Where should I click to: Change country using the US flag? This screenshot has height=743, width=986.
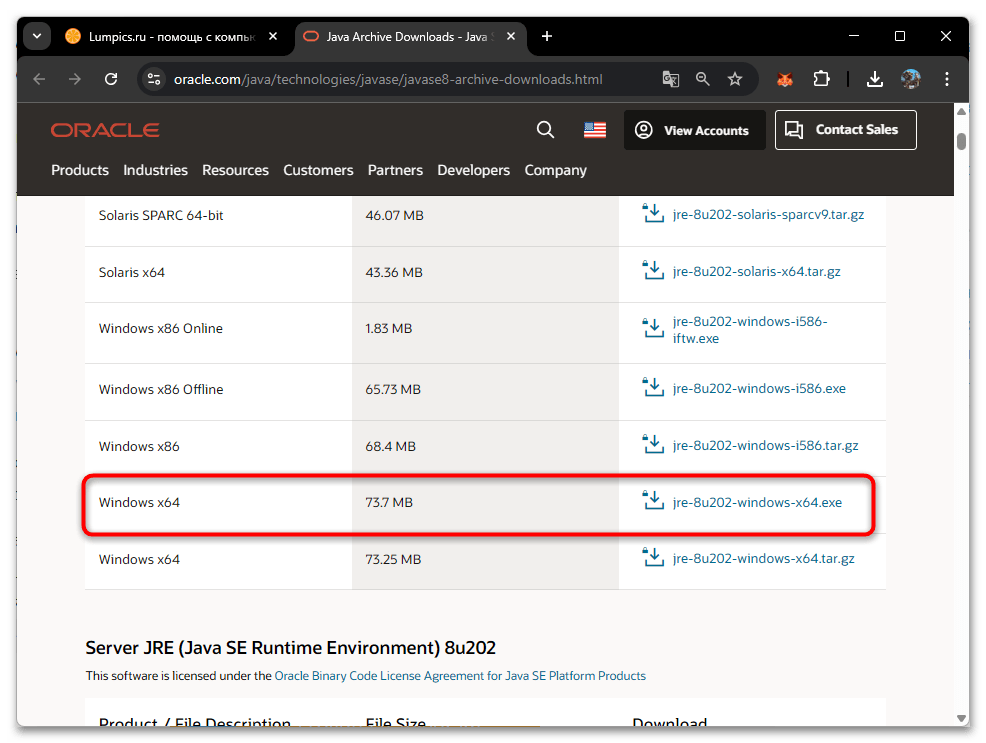pyautogui.click(x=595, y=130)
